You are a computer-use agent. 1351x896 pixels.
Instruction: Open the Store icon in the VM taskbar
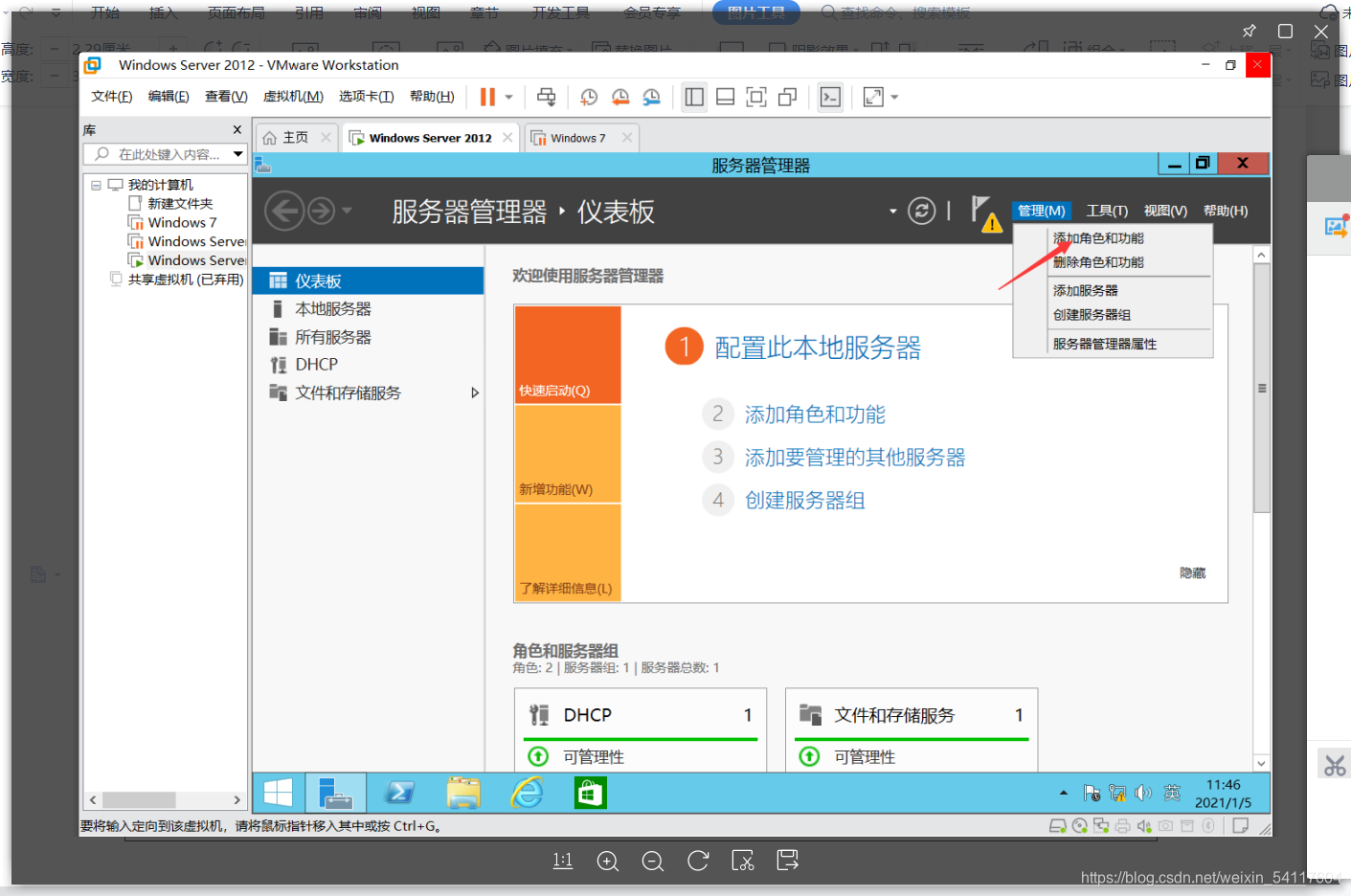tap(590, 793)
